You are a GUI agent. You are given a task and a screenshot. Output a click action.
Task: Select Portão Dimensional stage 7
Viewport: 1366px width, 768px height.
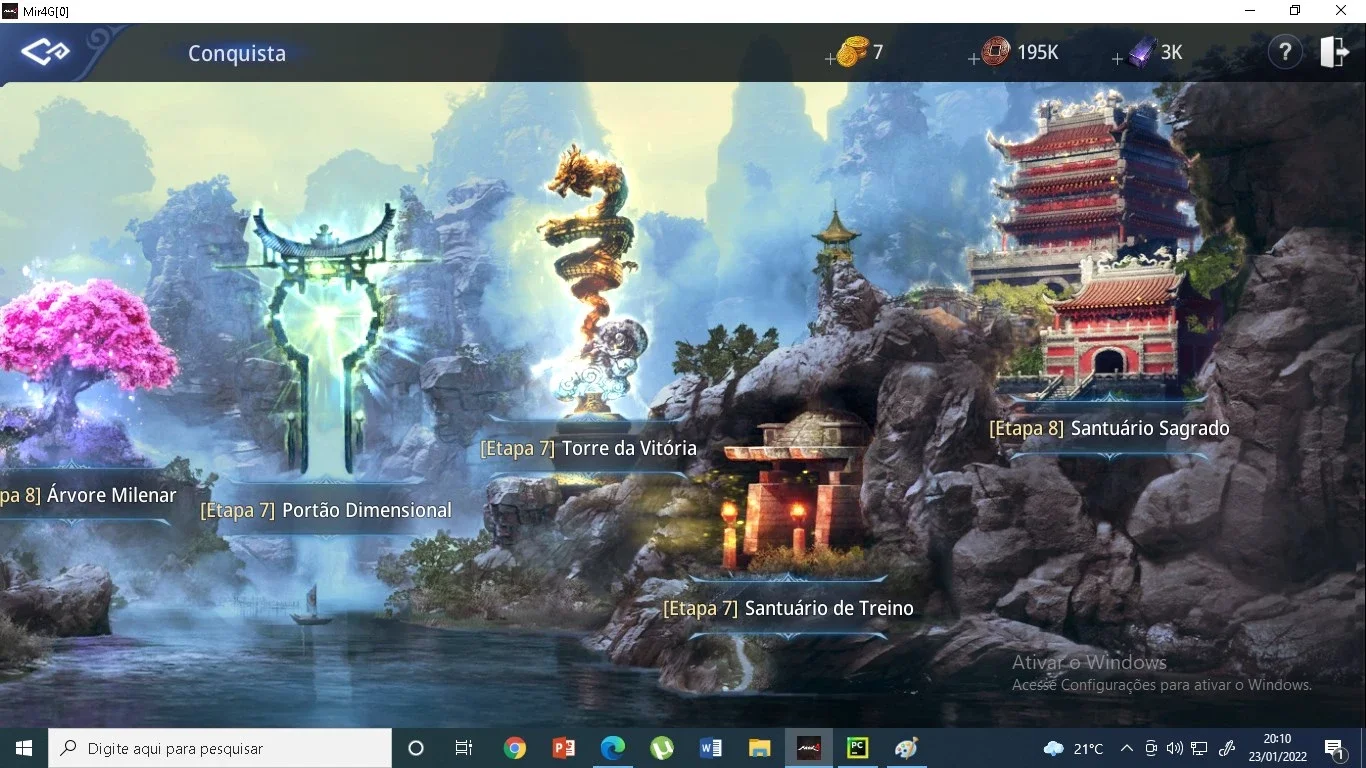(326, 510)
